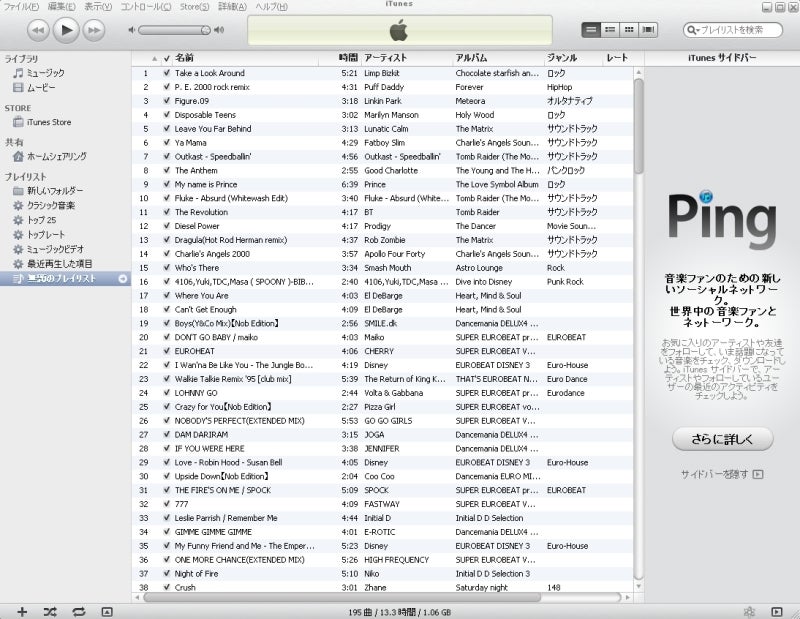800x619 pixels.
Task: Click the Genius icon in status bar
Action: pos(749,611)
